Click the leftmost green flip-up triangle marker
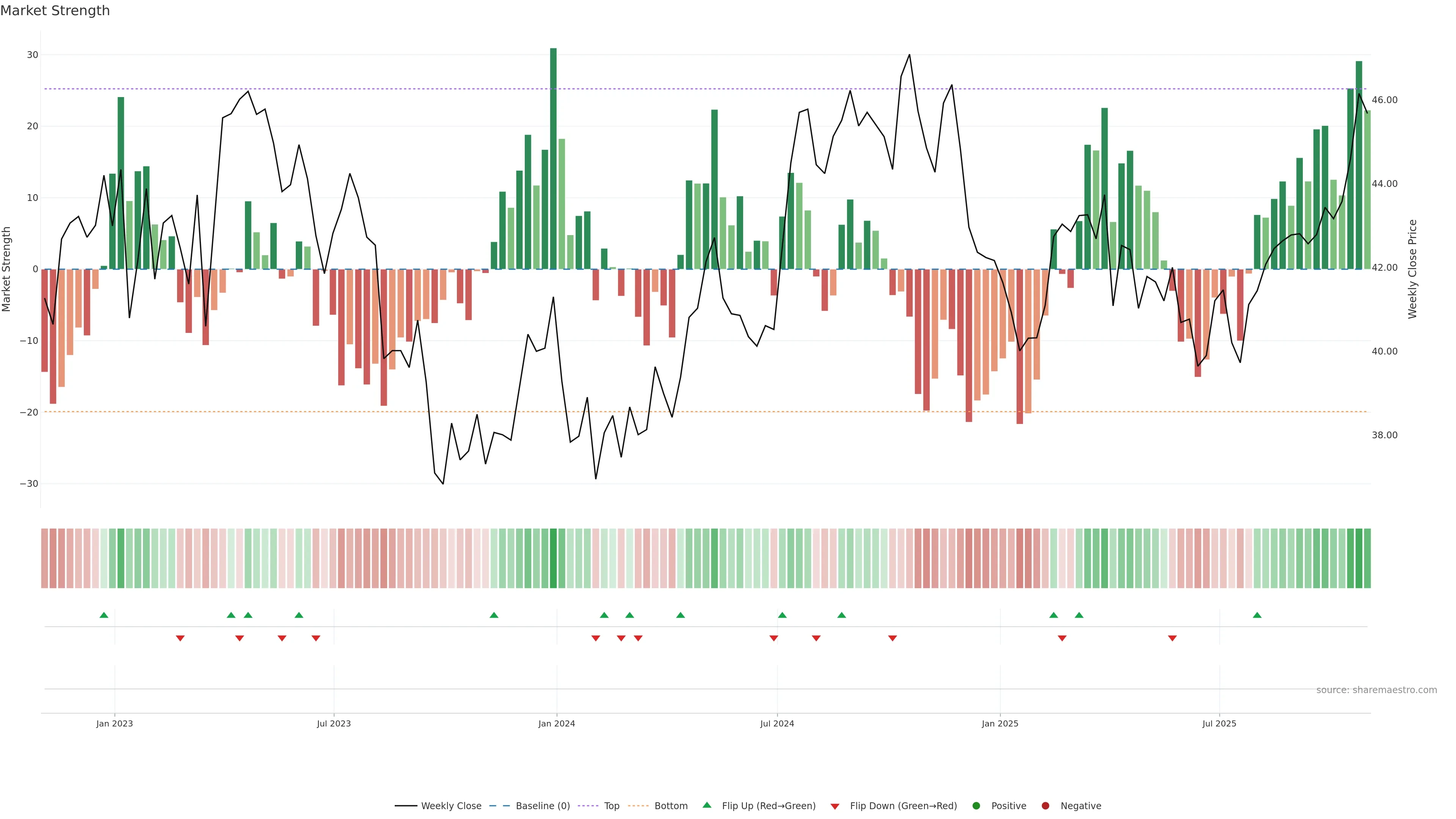Viewport: 1456px width, 819px height. (x=104, y=615)
